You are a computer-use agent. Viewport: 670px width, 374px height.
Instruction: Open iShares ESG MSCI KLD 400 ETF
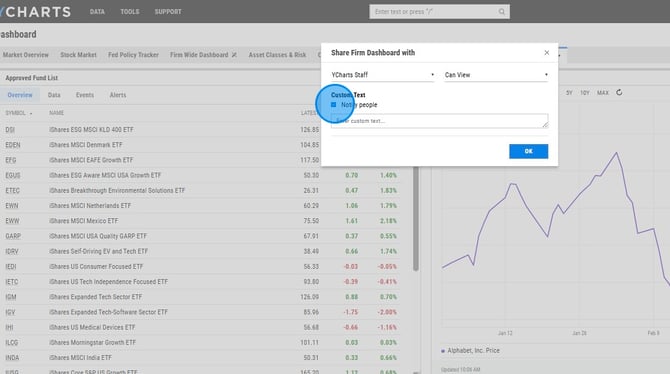point(91,130)
